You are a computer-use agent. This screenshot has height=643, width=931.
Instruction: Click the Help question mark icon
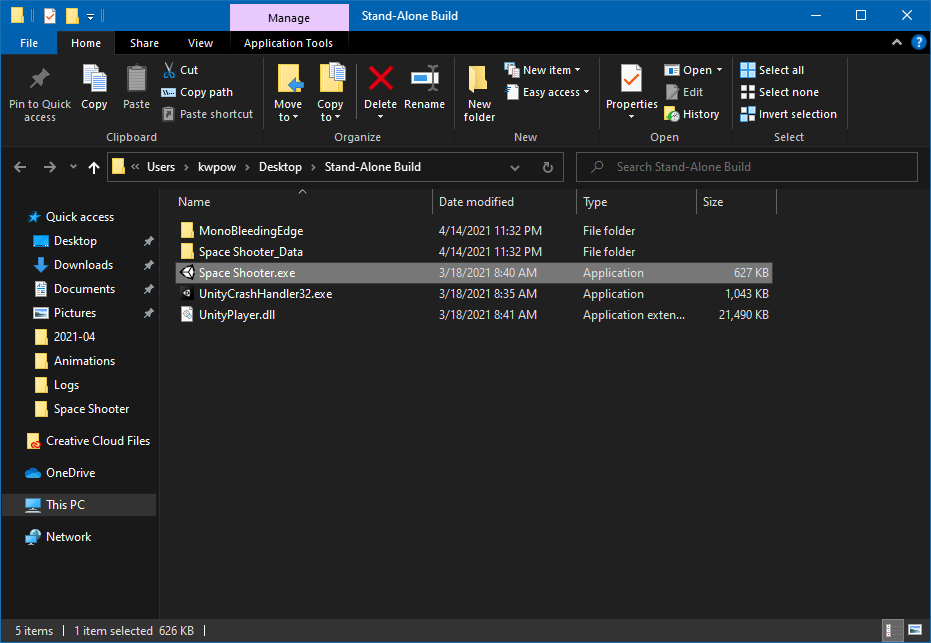(x=919, y=43)
